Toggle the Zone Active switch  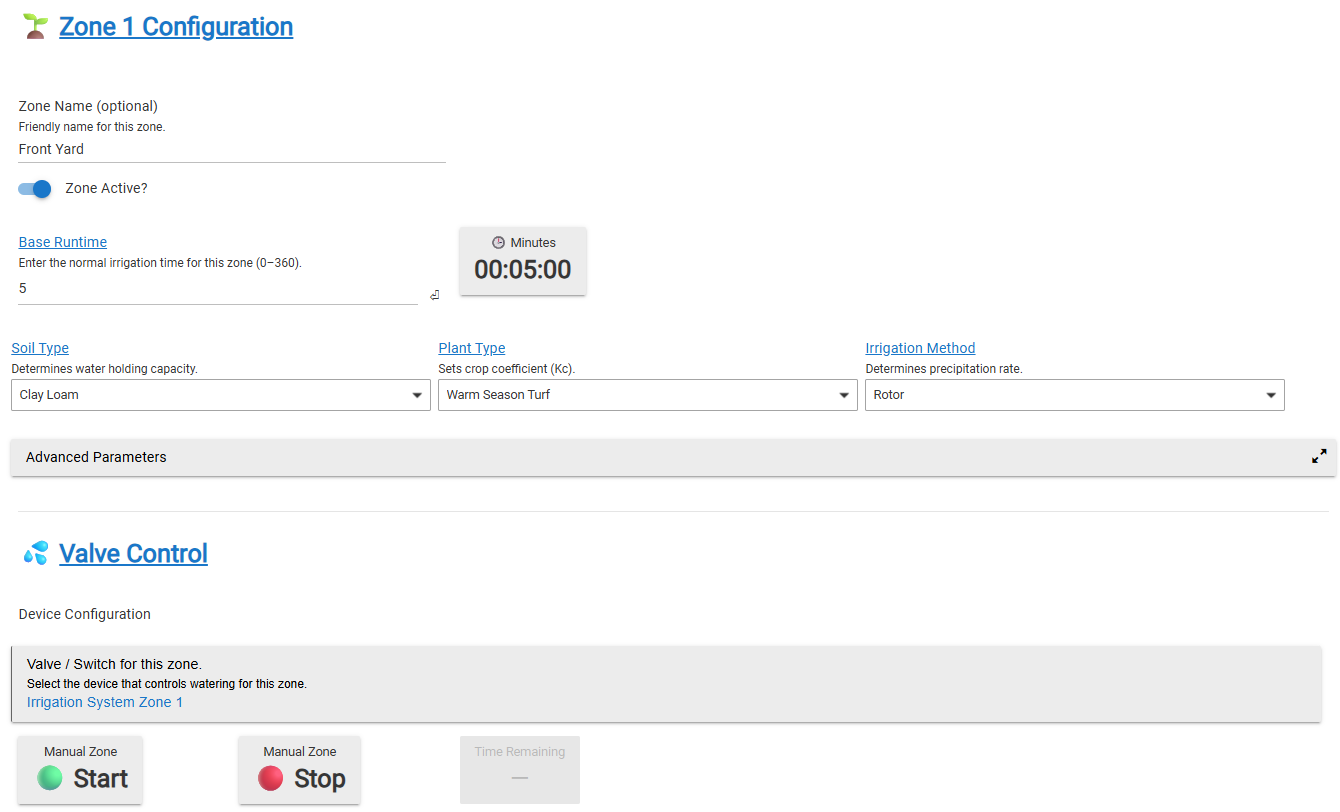pos(35,189)
